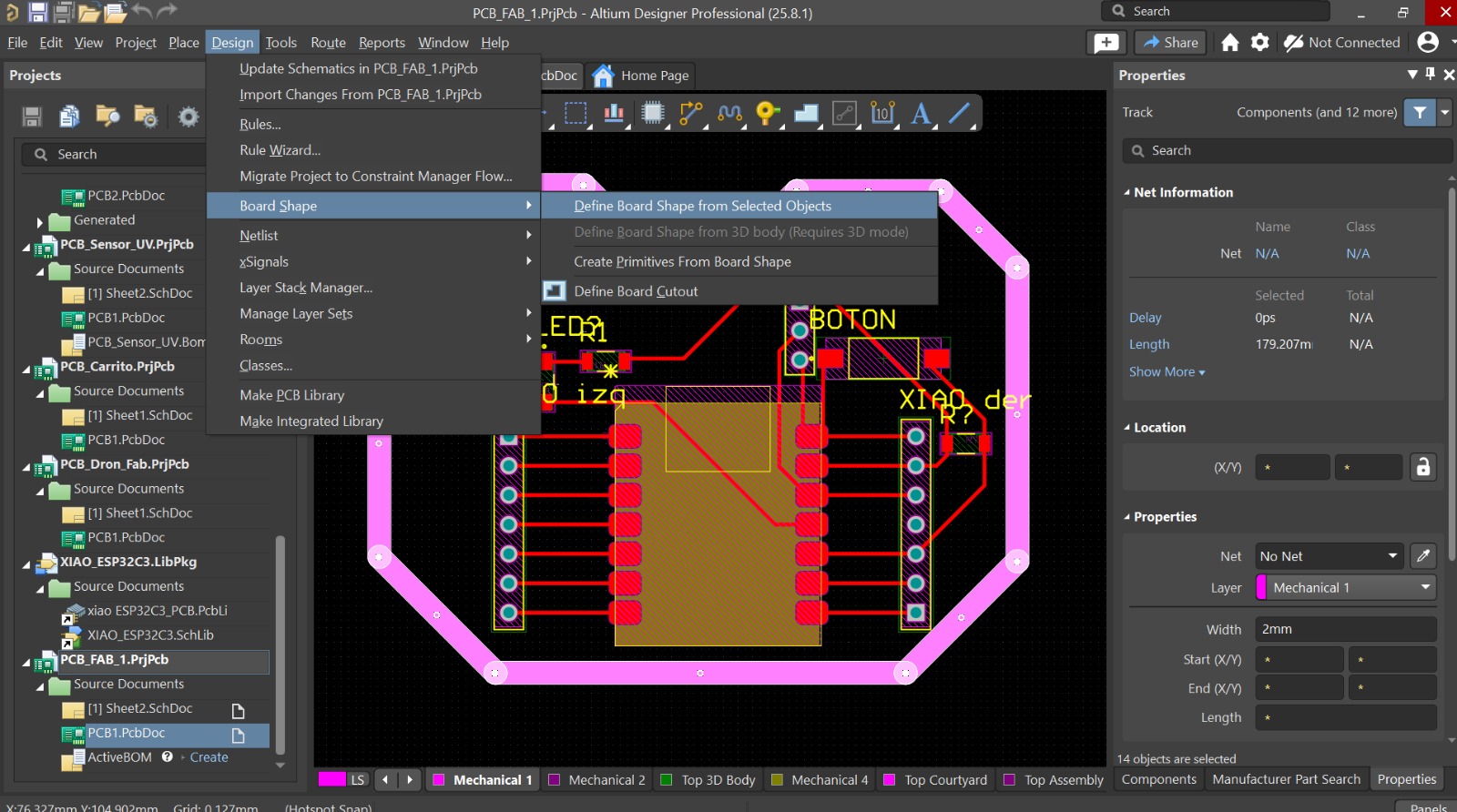
Task: Click the net pick eyedropper icon beside No Net
Action: pyautogui.click(x=1423, y=555)
